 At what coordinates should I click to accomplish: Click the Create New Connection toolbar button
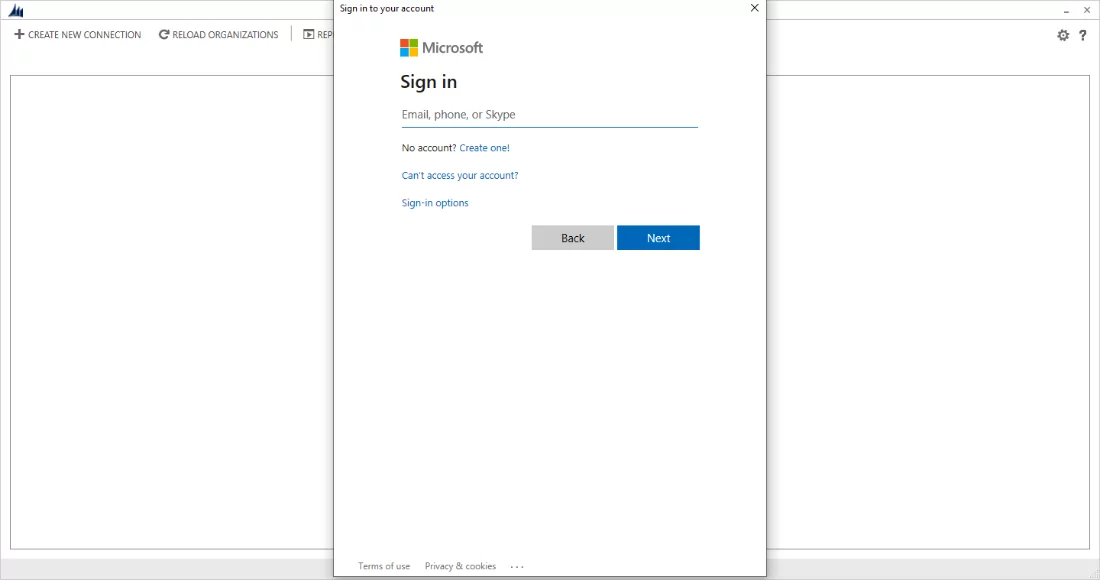tap(78, 34)
